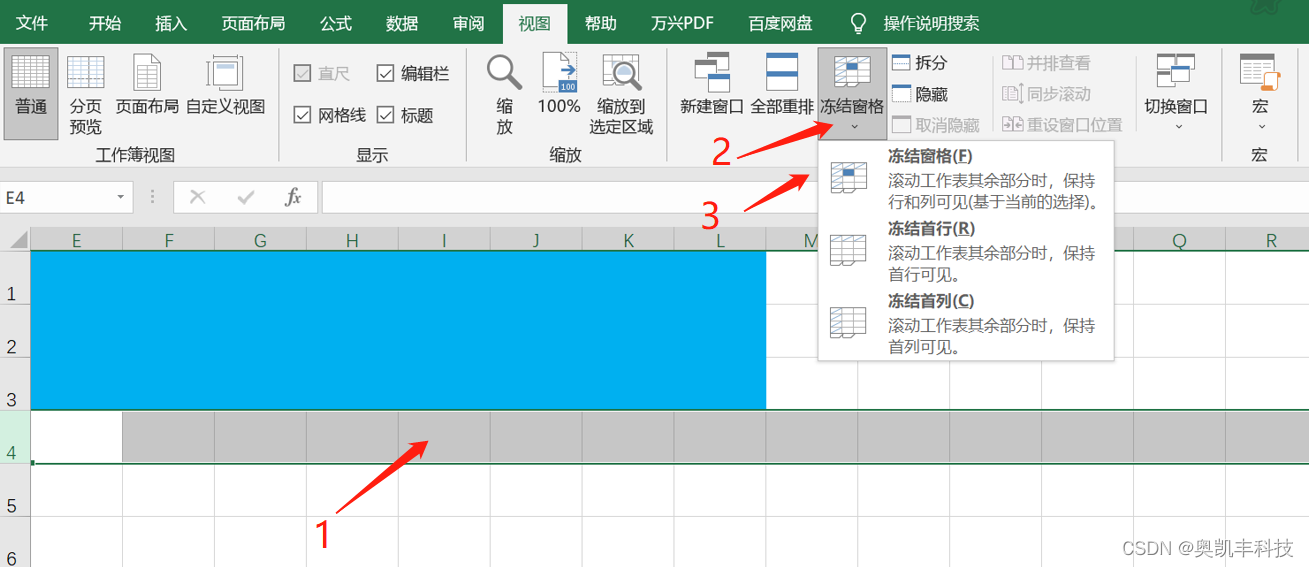Choose Freeze Top Row (冻结首行)

click(x=965, y=252)
